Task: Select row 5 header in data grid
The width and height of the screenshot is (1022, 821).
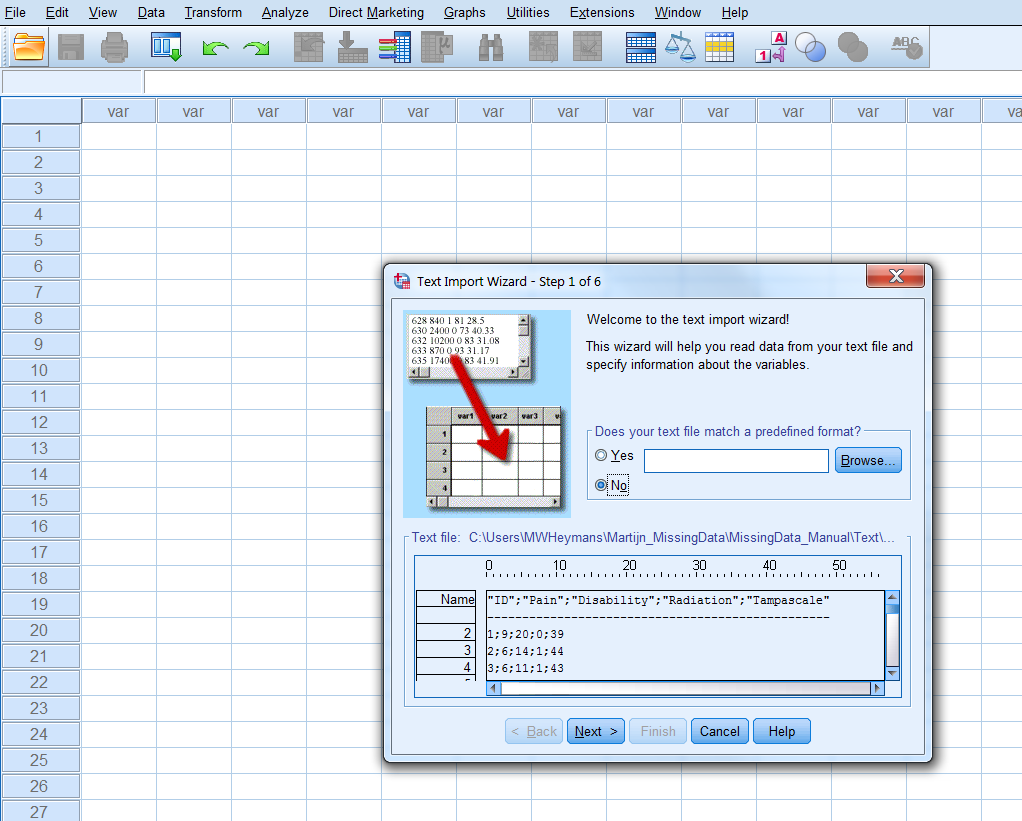Action: tap(40, 240)
